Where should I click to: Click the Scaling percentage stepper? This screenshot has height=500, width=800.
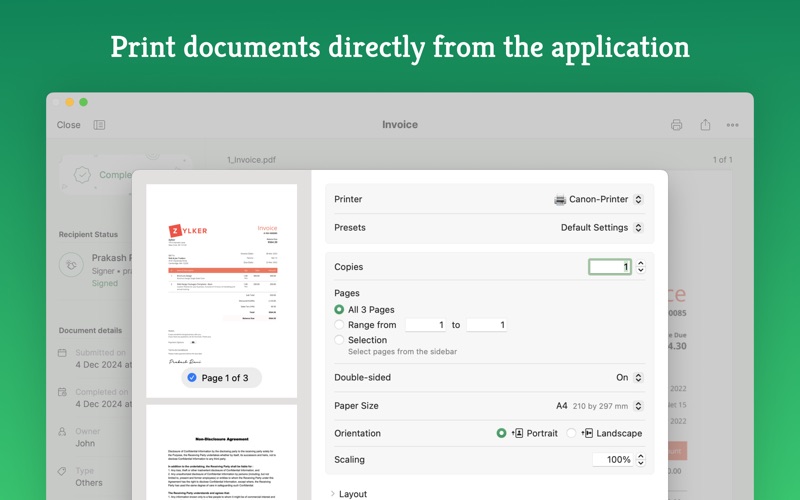640,460
